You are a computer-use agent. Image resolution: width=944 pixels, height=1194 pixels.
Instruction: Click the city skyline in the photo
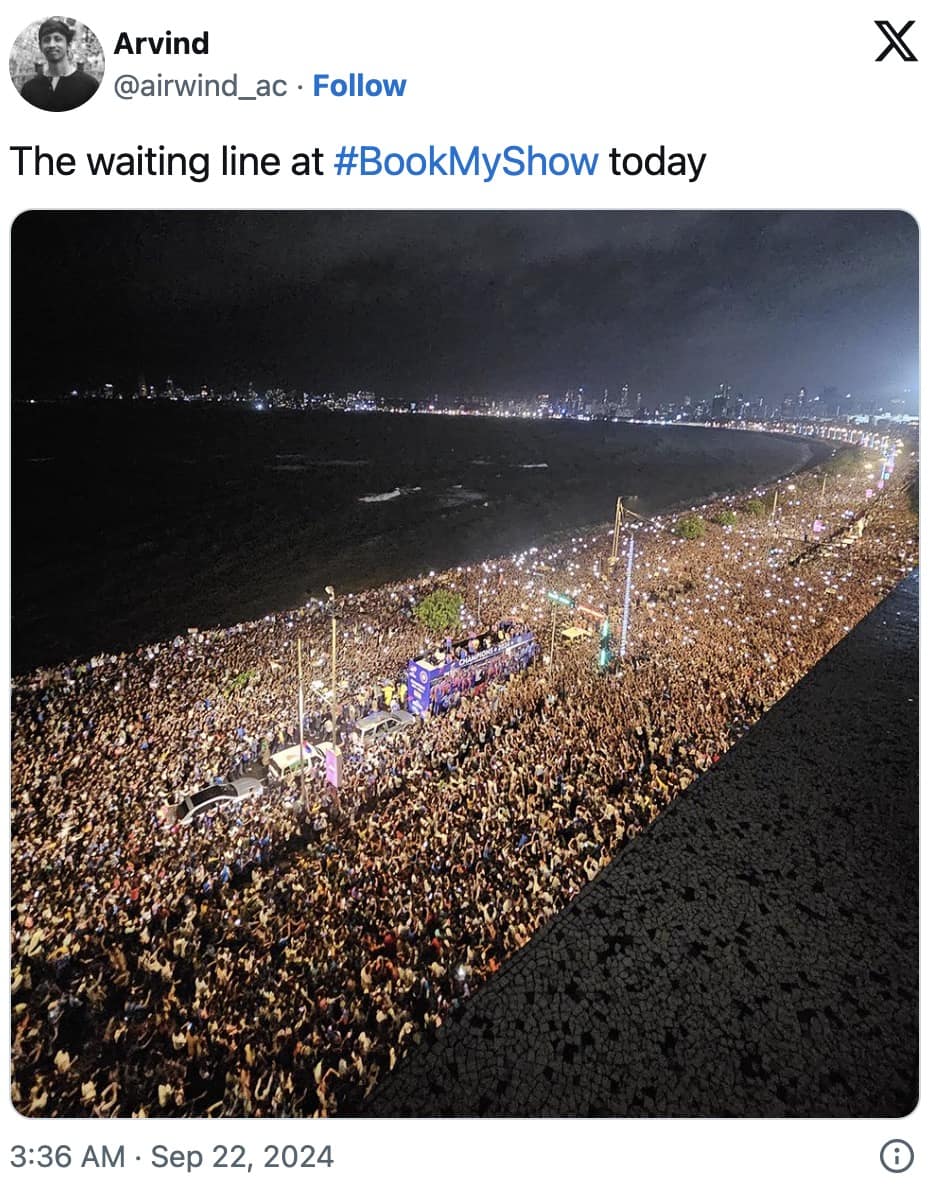[600, 402]
